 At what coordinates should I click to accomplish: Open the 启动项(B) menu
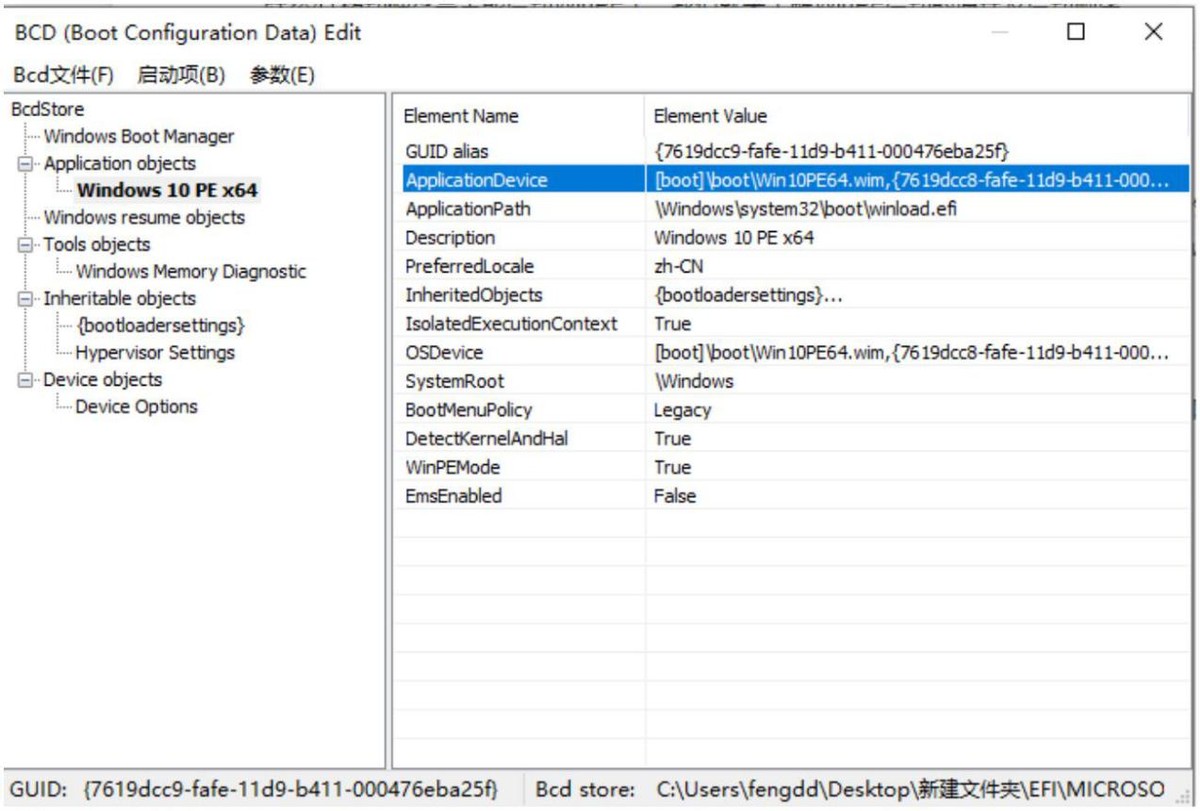181,75
